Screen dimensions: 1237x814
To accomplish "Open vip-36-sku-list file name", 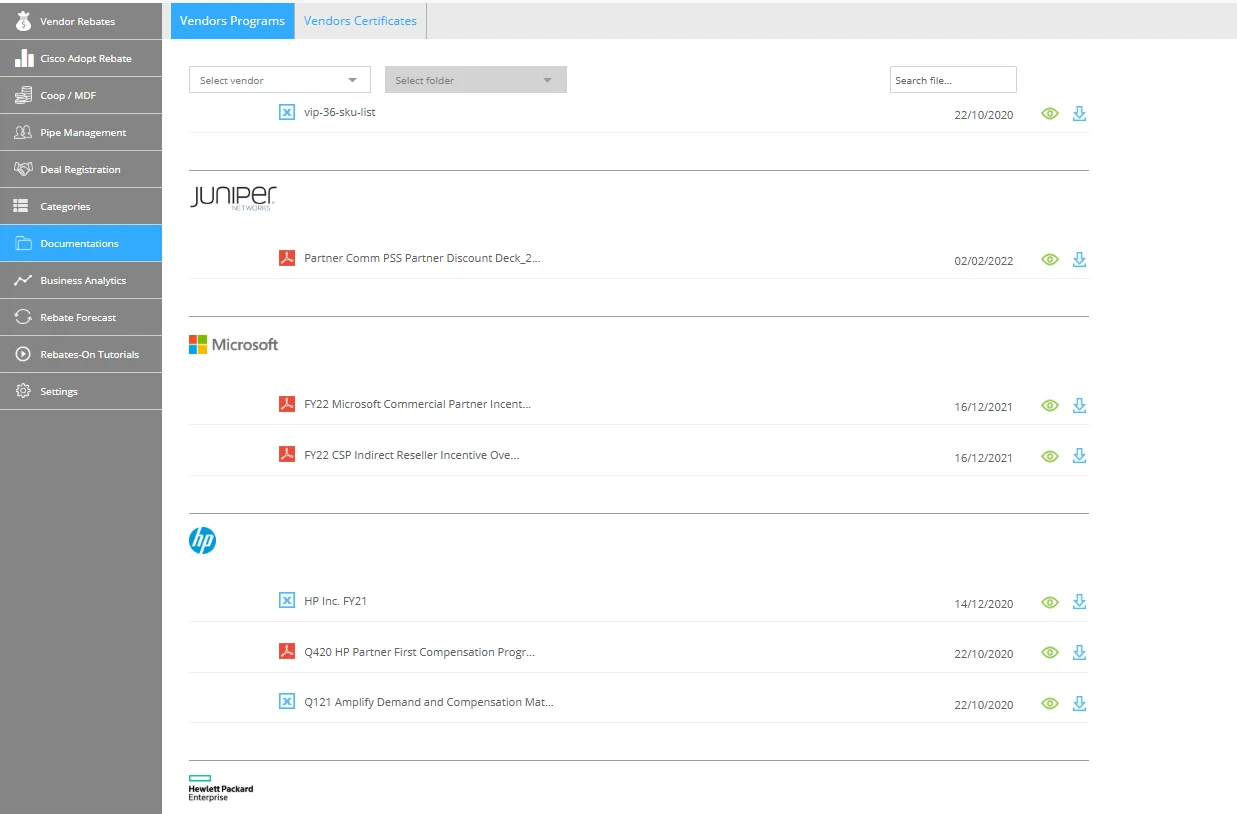I will coord(340,112).
